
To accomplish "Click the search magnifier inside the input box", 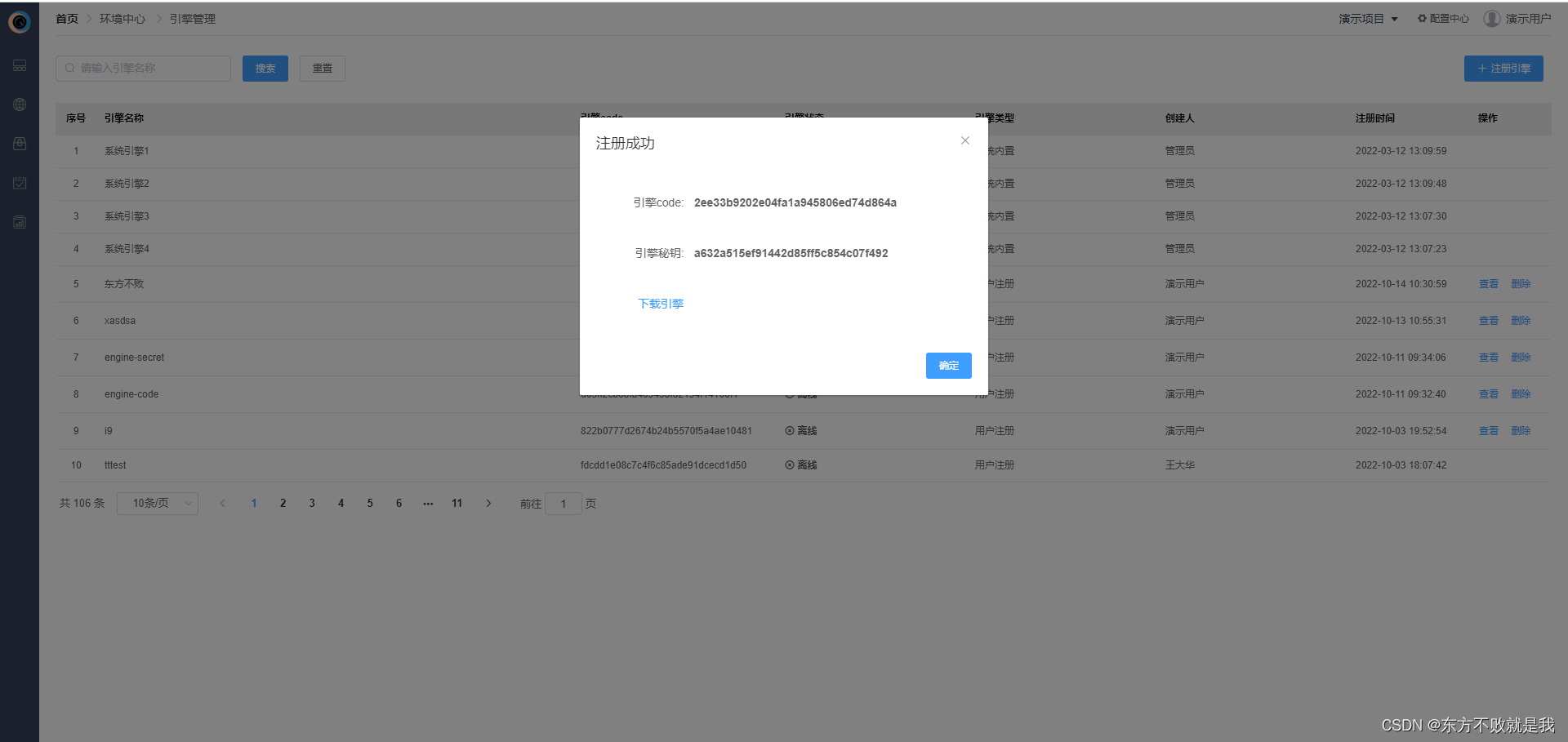I will click(70, 68).
